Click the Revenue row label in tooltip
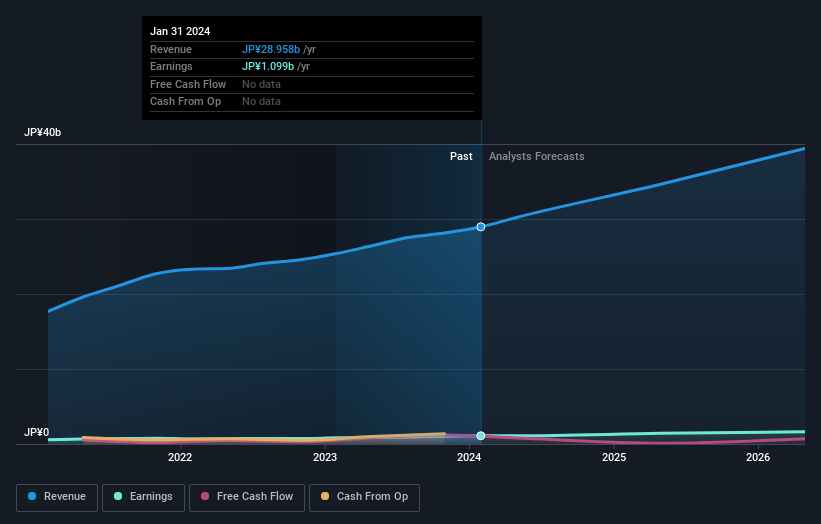Screen dimensions: 821x524 coord(171,49)
